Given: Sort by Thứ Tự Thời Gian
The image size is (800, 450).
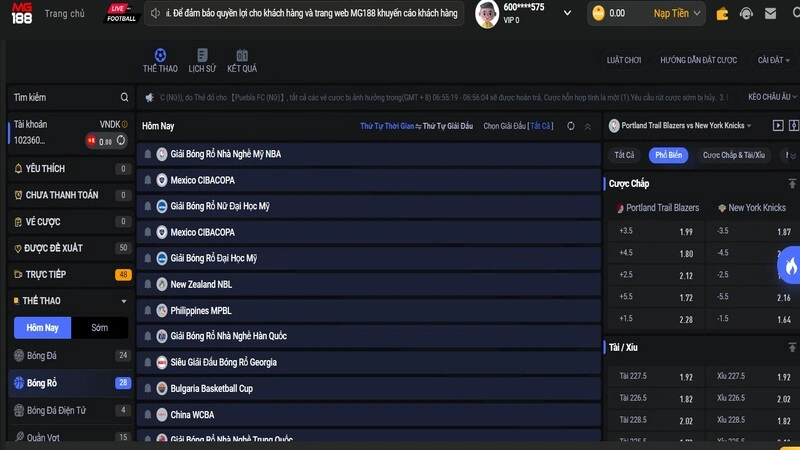Looking at the screenshot, I should 387,126.
